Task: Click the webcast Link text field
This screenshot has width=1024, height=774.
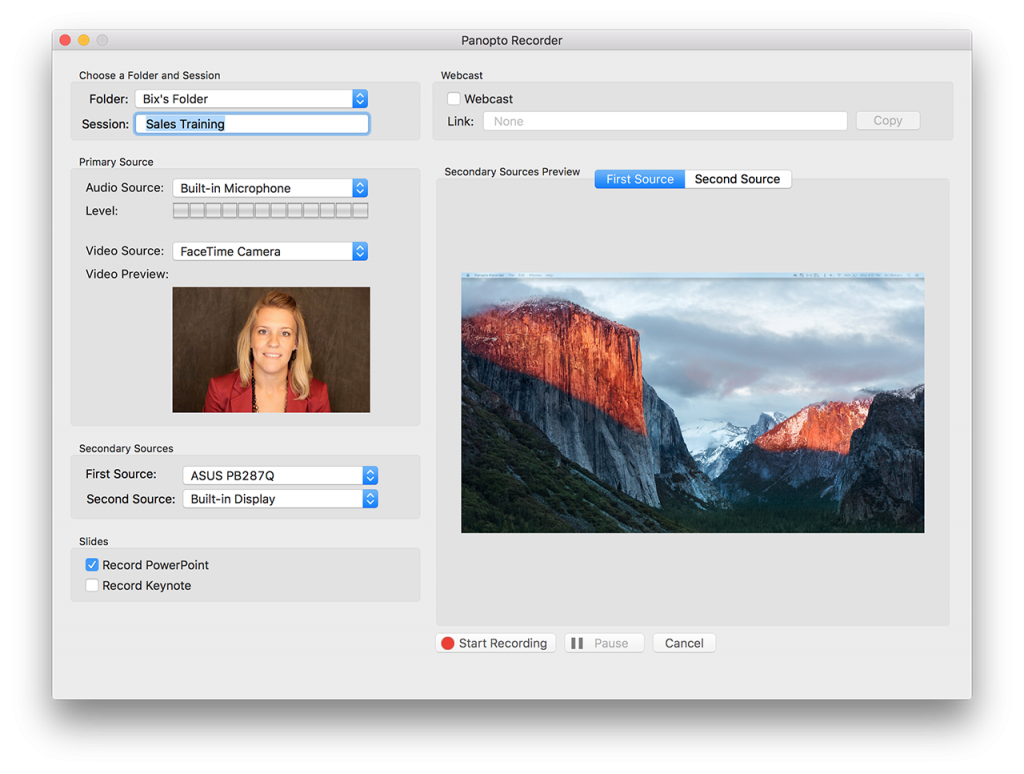Action: (x=665, y=121)
